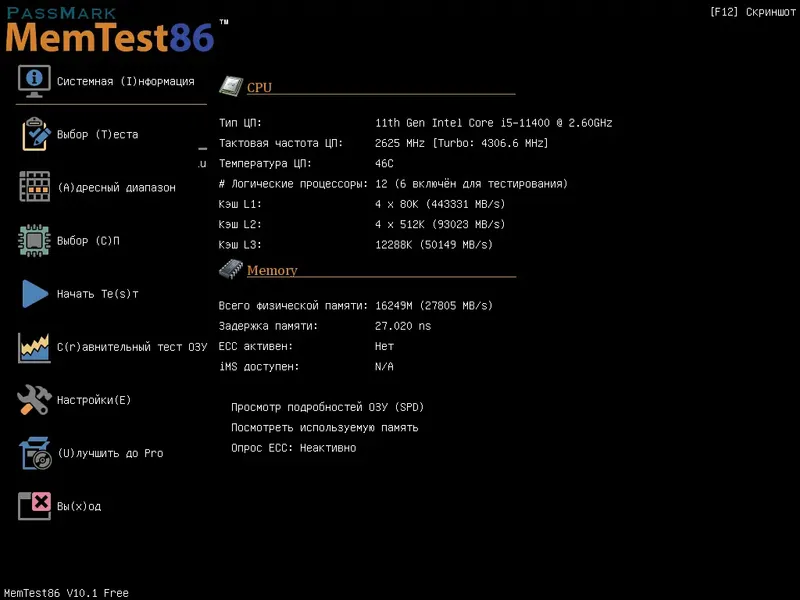This screenshot has width=800, height=600.
Task: Click L1 cache value 4 x 80K
Action: coord(440,204)
